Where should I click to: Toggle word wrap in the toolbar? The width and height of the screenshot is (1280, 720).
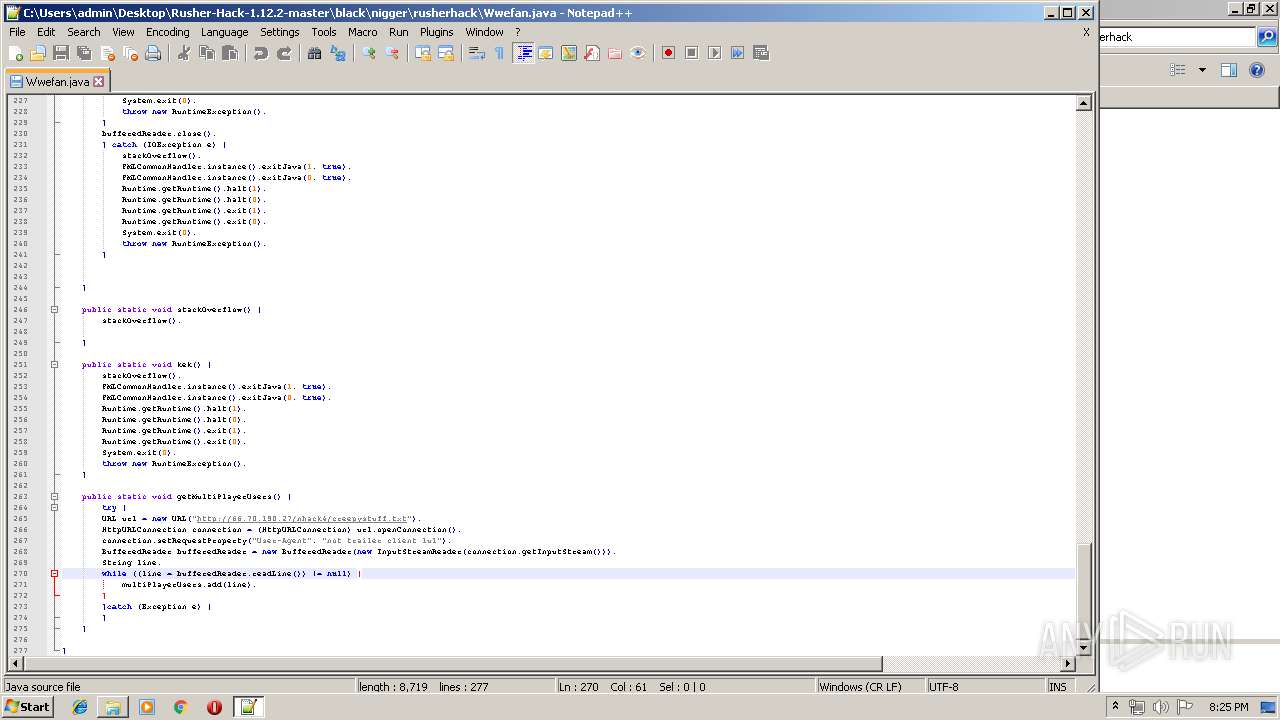point(477,53)
